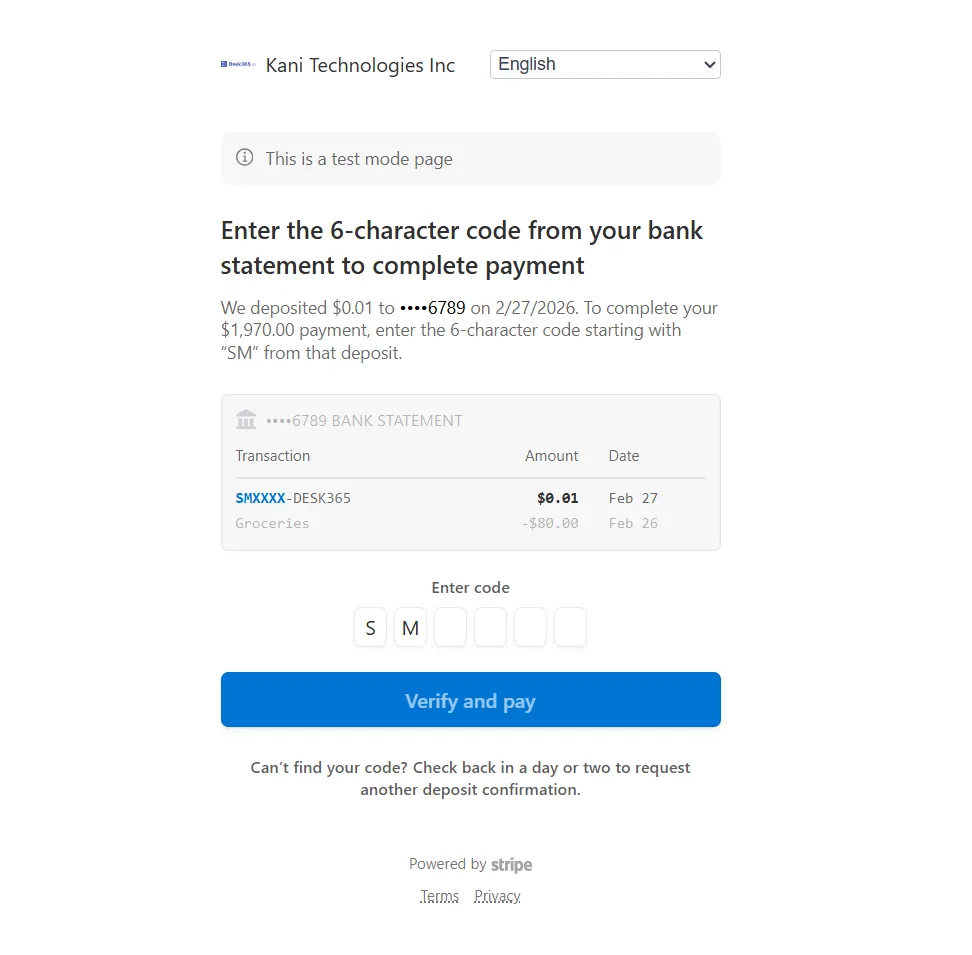The height and width of the screenshot is (955, 972).
Task: Open the Terms link
Action: [439, 895]
